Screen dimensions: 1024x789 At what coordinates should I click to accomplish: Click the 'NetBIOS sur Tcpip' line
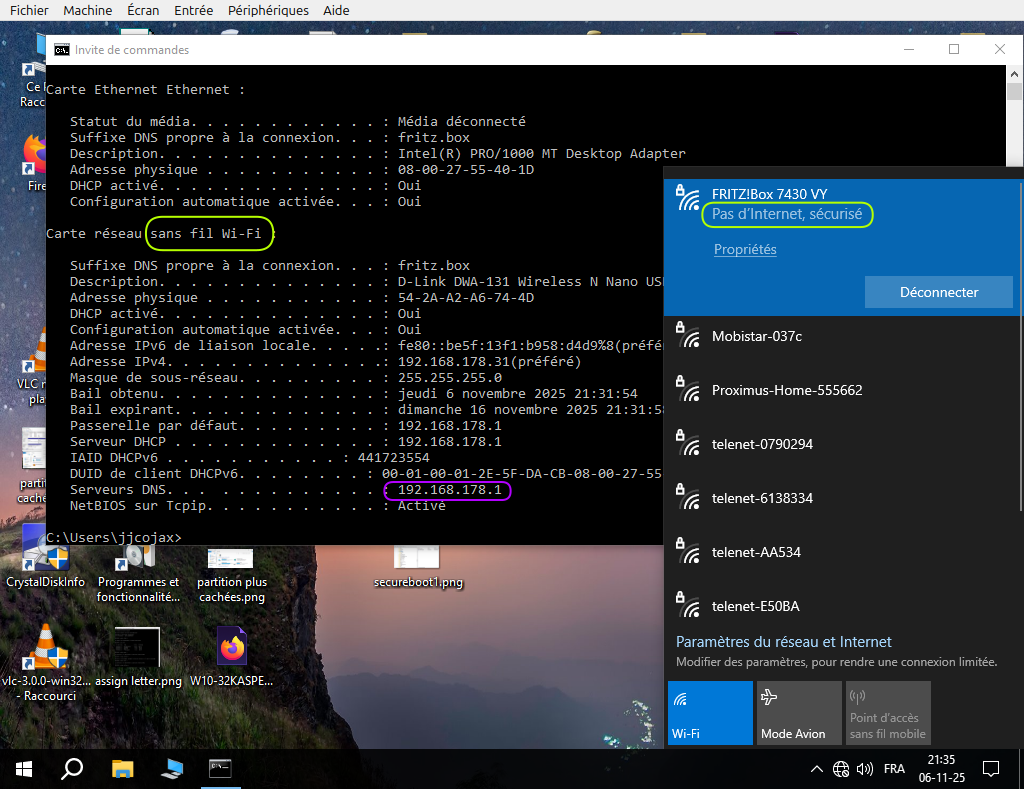[258, 506]
